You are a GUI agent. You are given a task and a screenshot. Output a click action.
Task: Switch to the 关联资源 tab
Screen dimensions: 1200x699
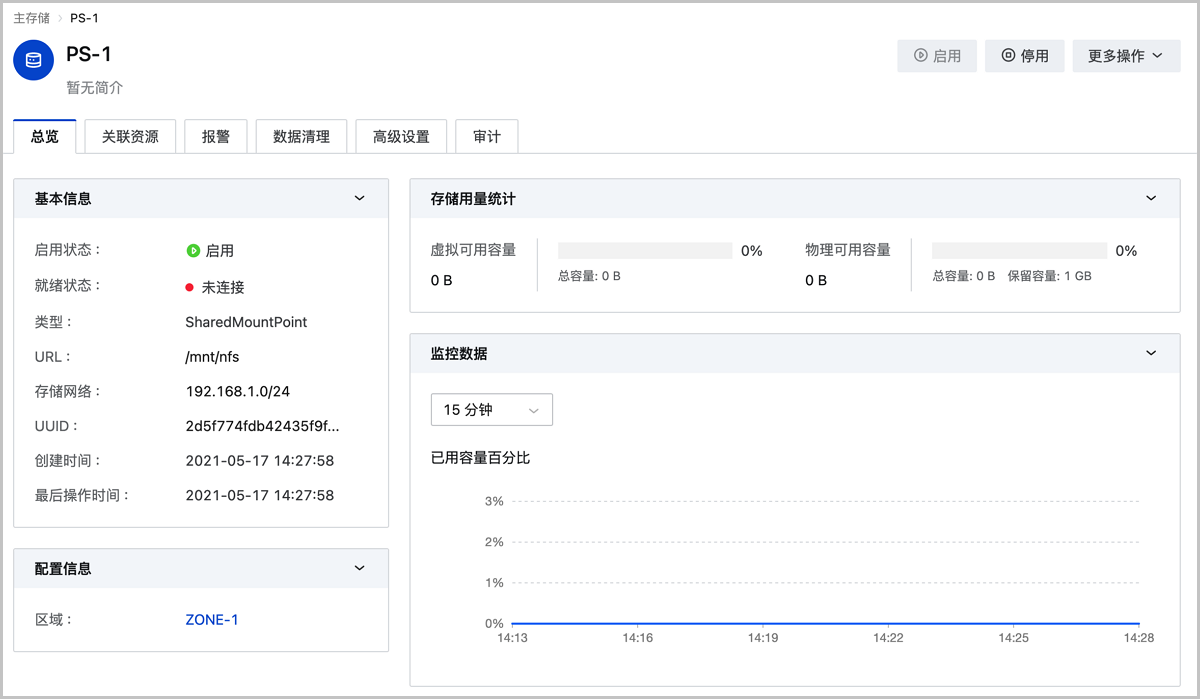pyautogui.click(x=130, y=137)
